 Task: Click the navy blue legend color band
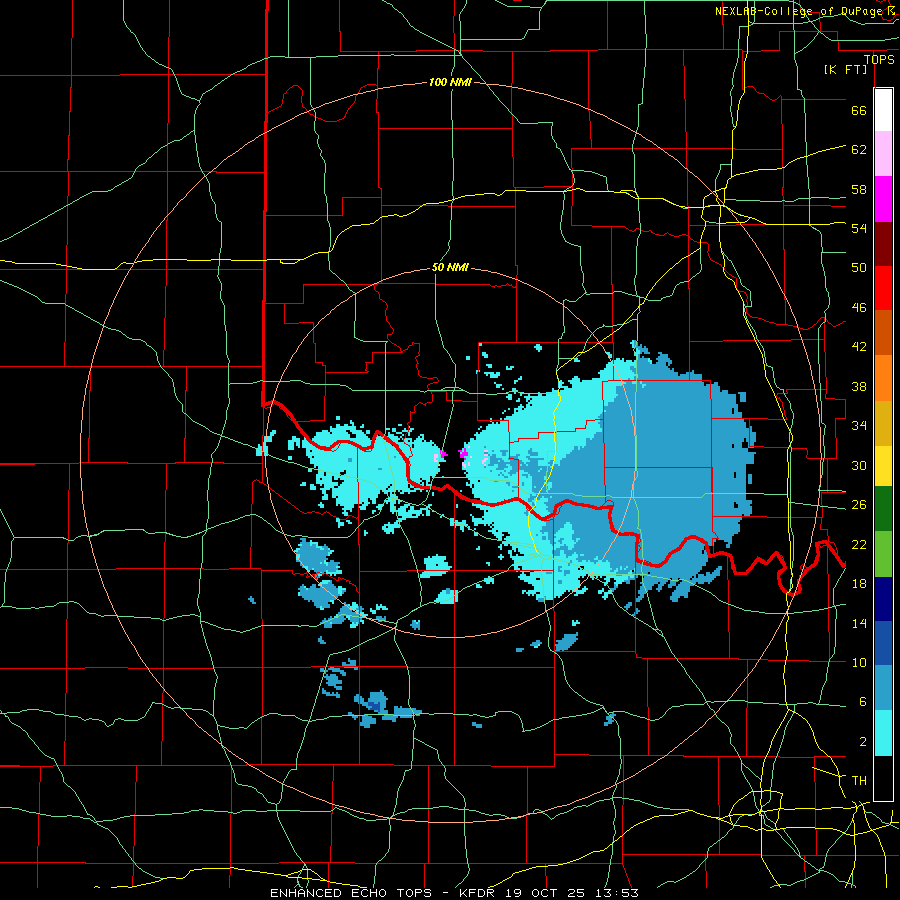[883, 599]
